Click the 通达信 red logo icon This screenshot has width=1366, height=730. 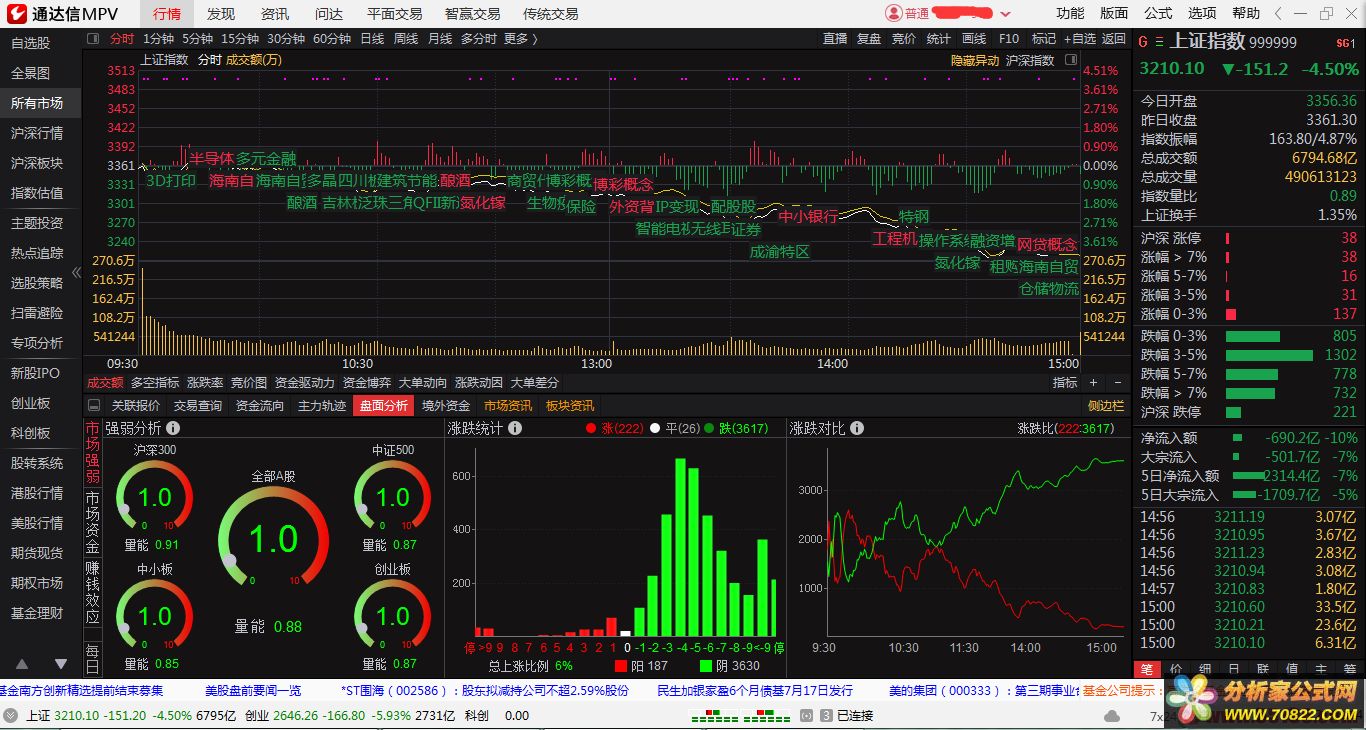click(15, 13)
